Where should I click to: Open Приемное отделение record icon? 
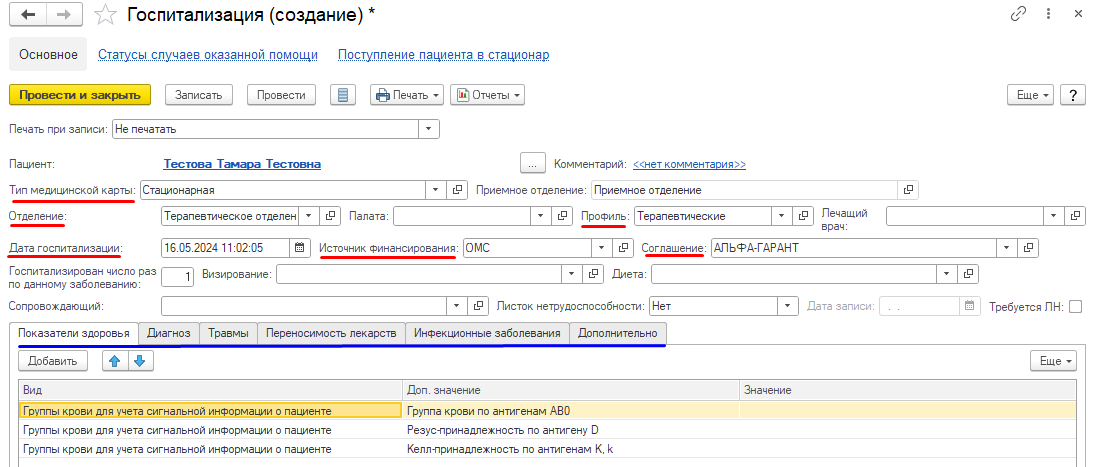tap(908, 190)
